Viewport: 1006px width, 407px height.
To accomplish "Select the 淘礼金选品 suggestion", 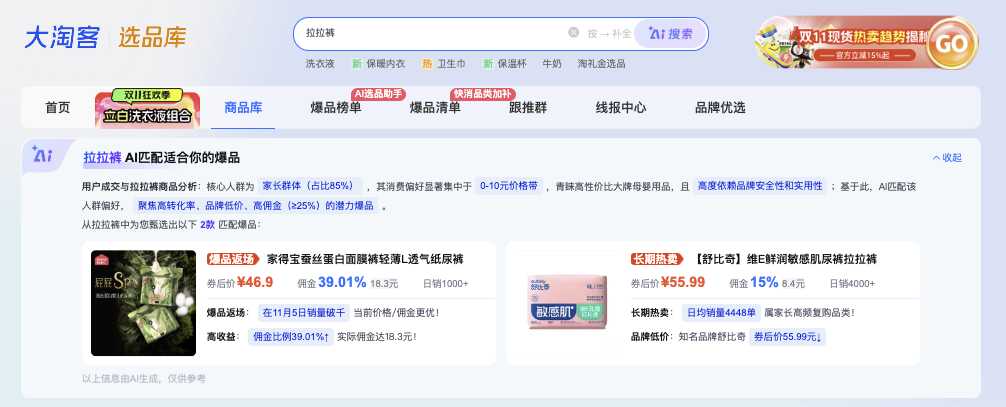I will [601, 64].
